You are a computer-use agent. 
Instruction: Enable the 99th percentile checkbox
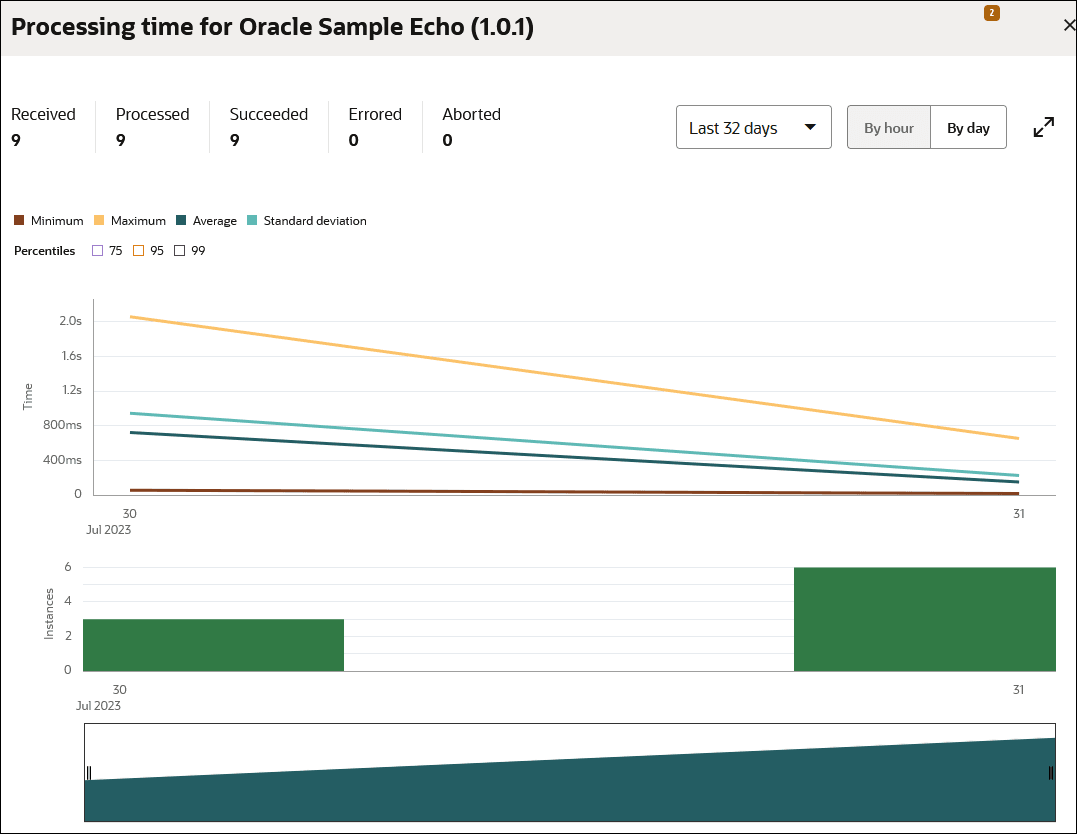pyautogui.click(x=180, y=251)
